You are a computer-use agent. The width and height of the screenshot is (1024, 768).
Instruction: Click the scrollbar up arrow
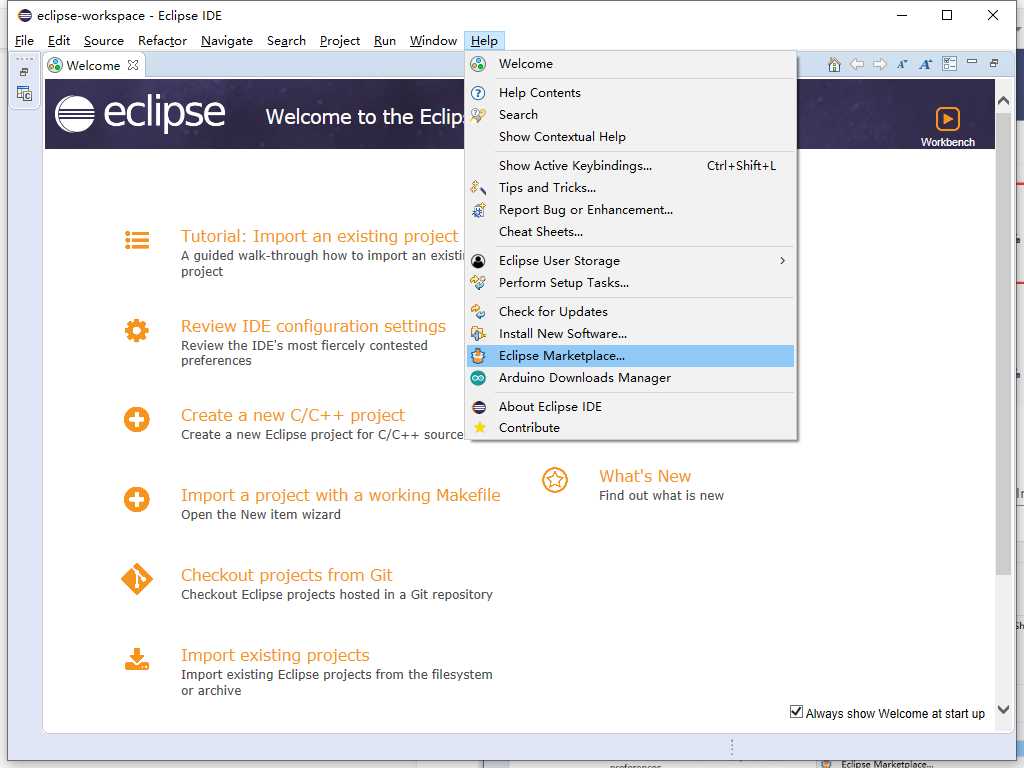click(1004, 101)
